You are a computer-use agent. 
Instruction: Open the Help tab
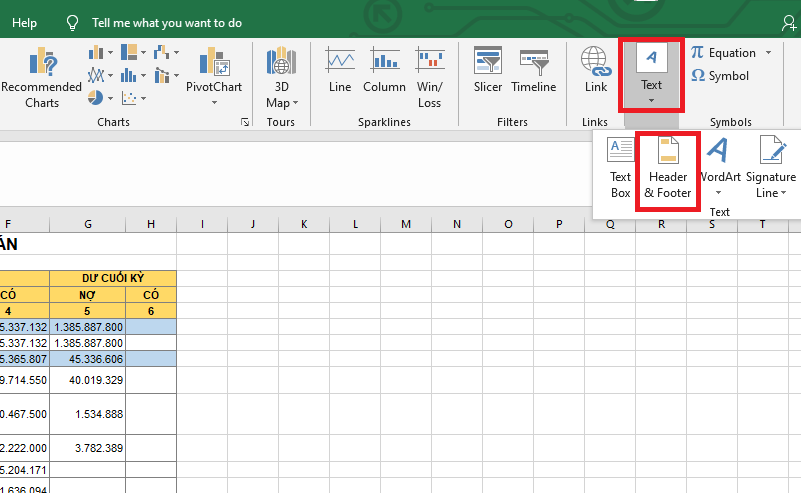[24, 22]
